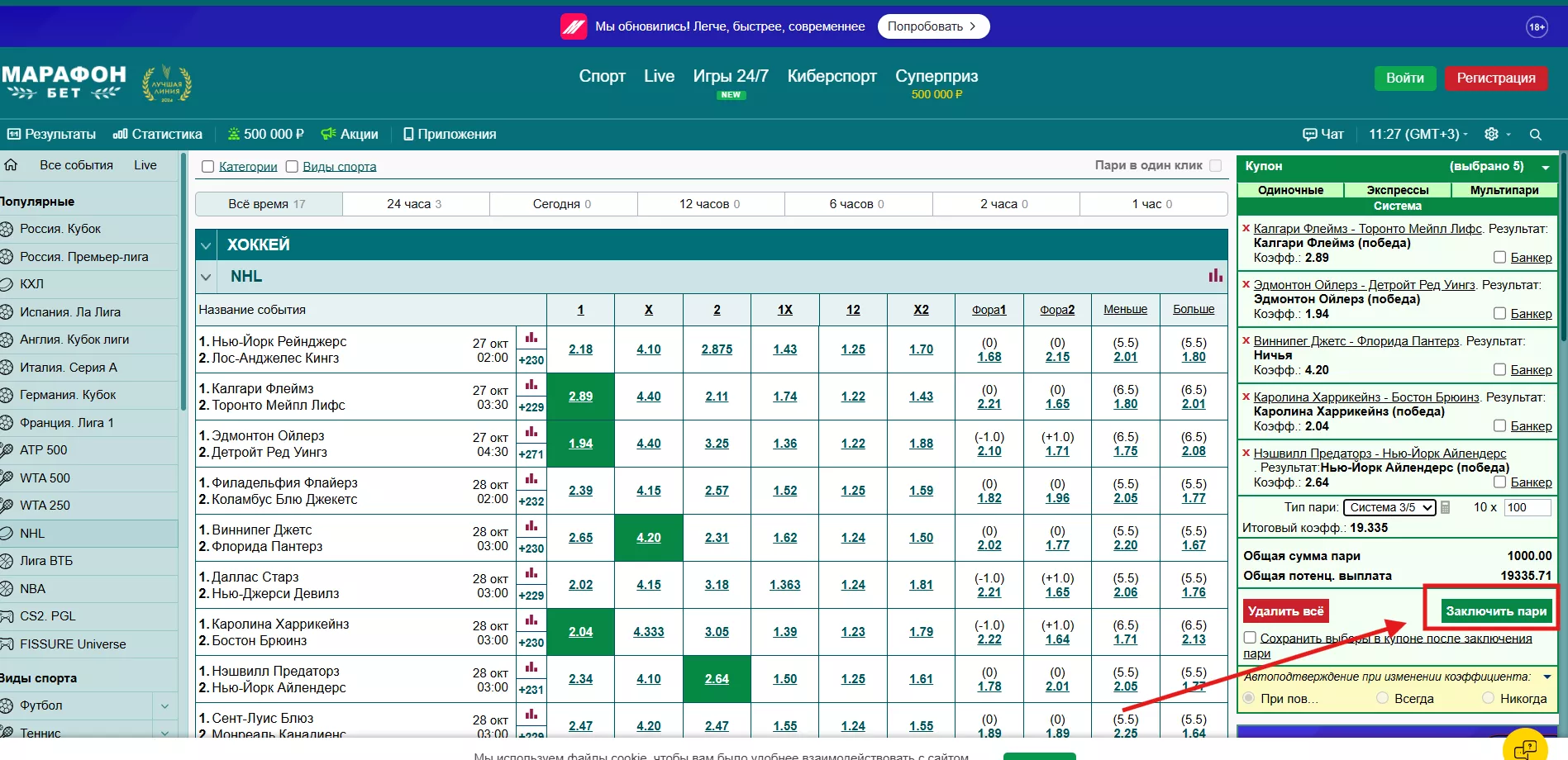Viewport: 1568px width, 760px height.
Task: Collapse the NHL league chevron
Action: pos(206,277)
